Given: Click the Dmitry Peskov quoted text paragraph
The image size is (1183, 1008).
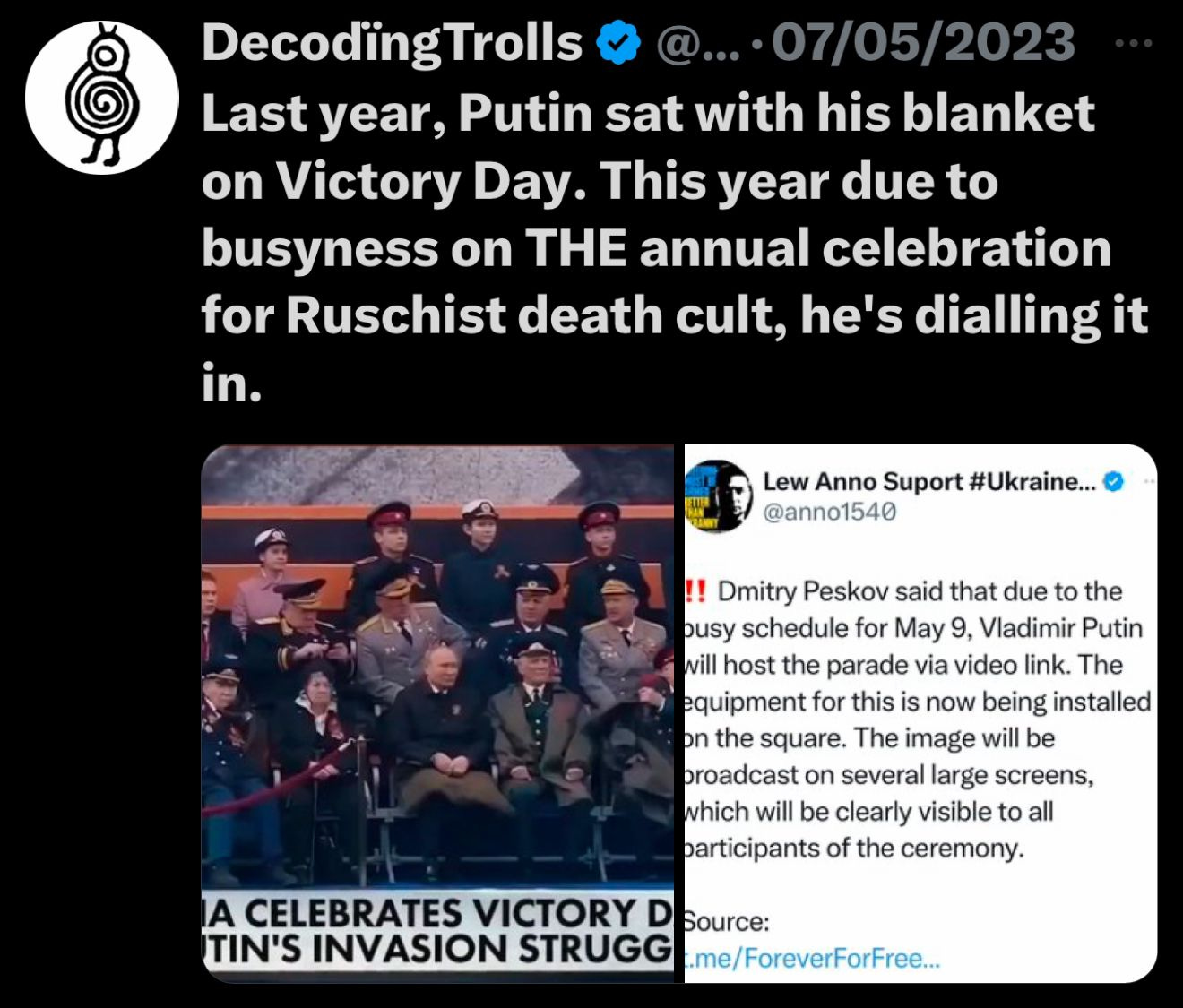Looking at the screenshot, I should [x=918, y=719].
